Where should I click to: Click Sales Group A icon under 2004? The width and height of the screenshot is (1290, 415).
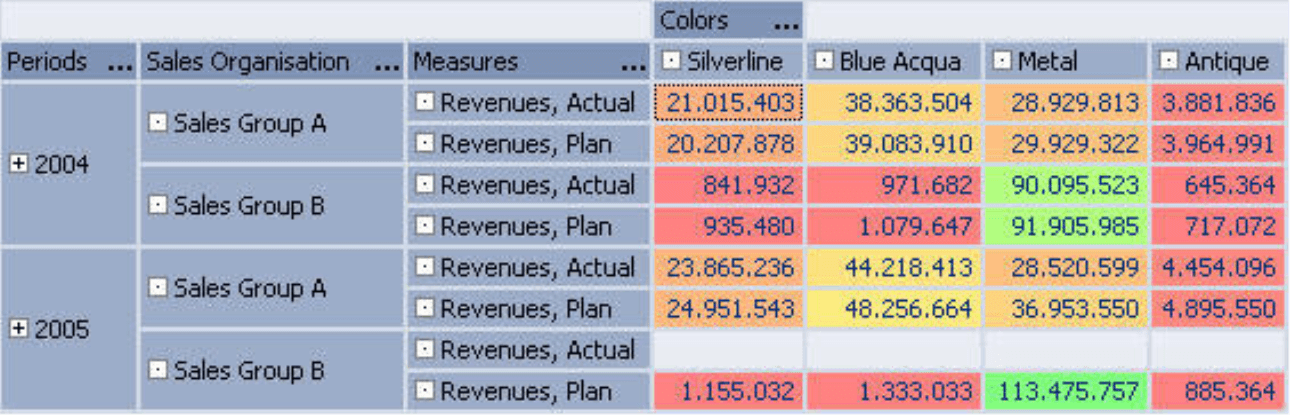157,123
